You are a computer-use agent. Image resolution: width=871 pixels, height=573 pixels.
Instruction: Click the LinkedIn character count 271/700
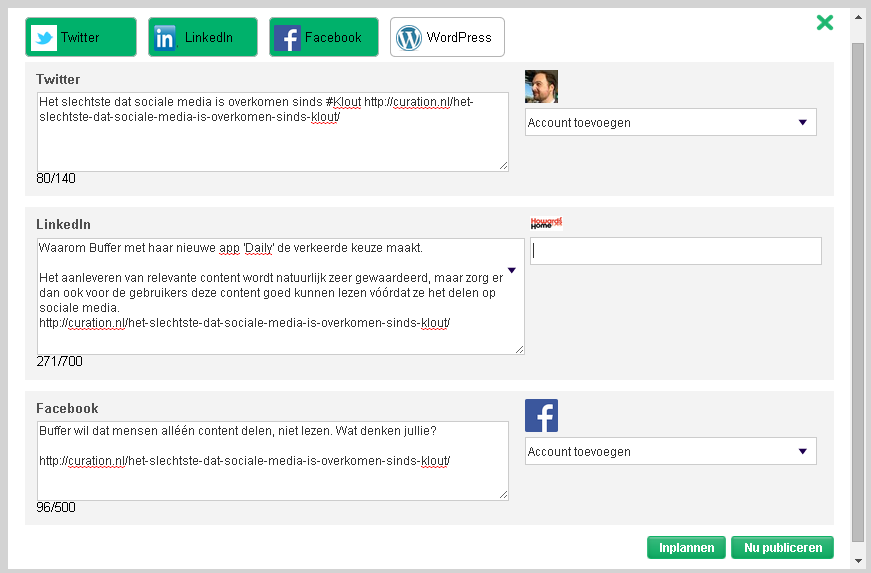click(59, 361)
